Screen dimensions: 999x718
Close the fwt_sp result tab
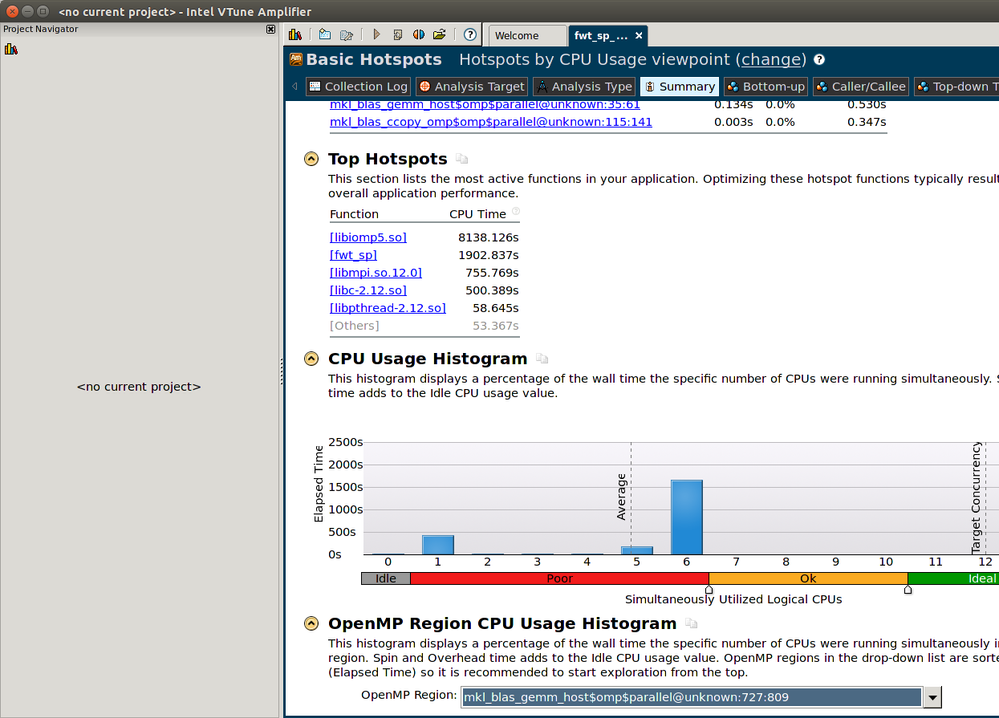(x=639, y=36)
